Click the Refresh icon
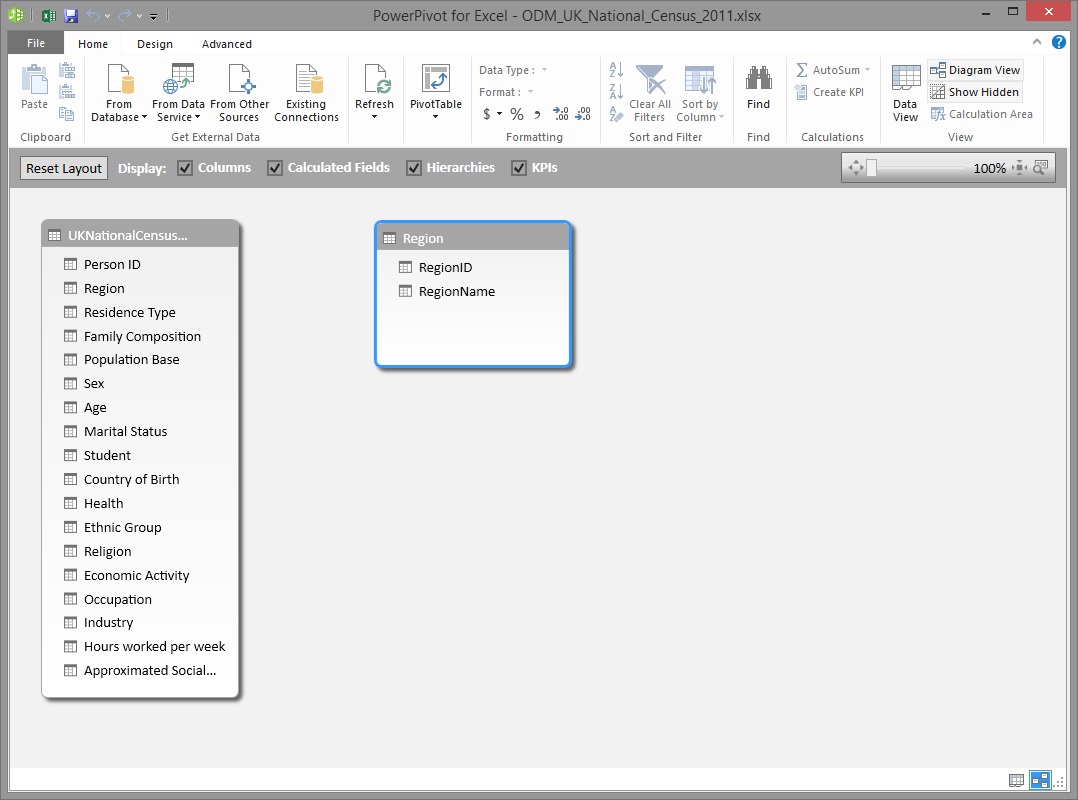The image size is (1078, 800). tap(375, 78)
